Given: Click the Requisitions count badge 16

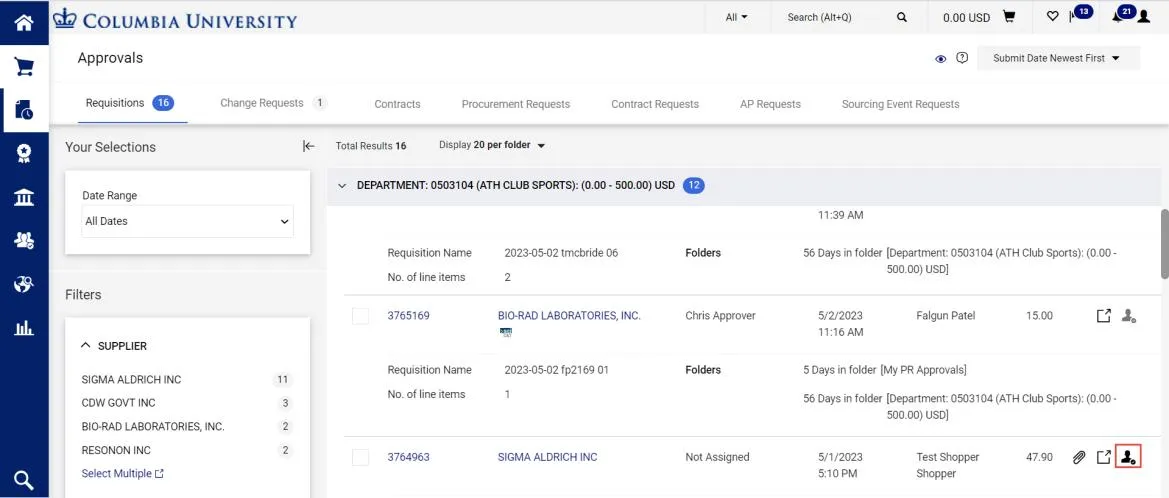Looking at the screenshot, I should 163,103.
